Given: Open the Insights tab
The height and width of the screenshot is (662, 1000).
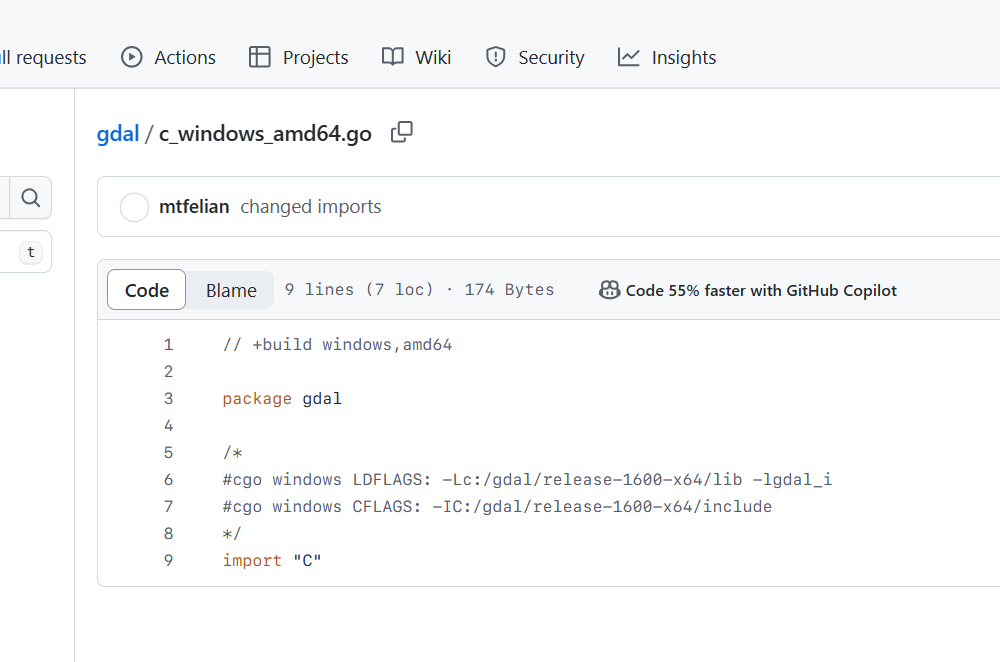Looking at the screenshot, I should [x=683, y=57].
